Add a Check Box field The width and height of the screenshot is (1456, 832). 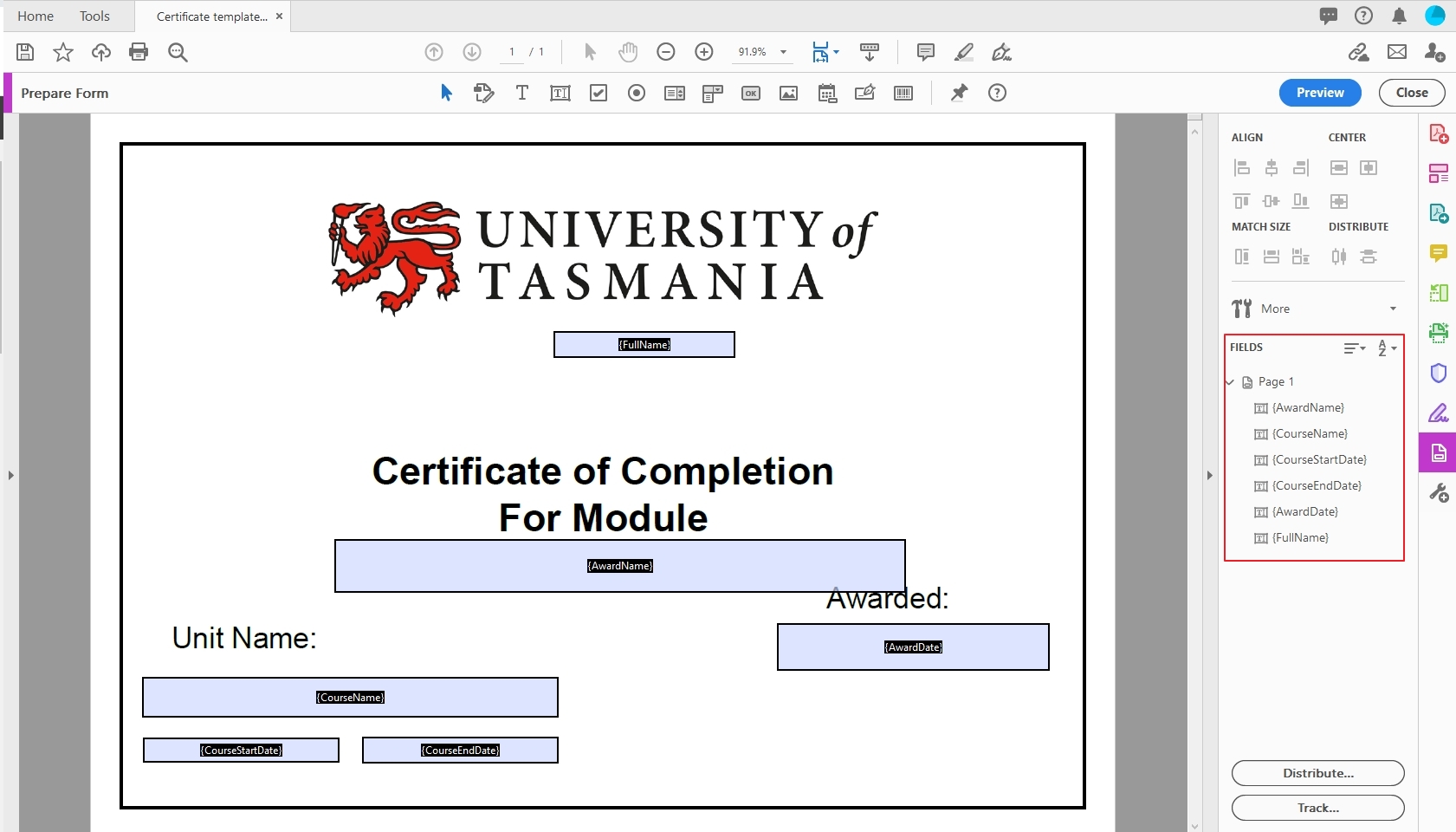click(599, 93)
